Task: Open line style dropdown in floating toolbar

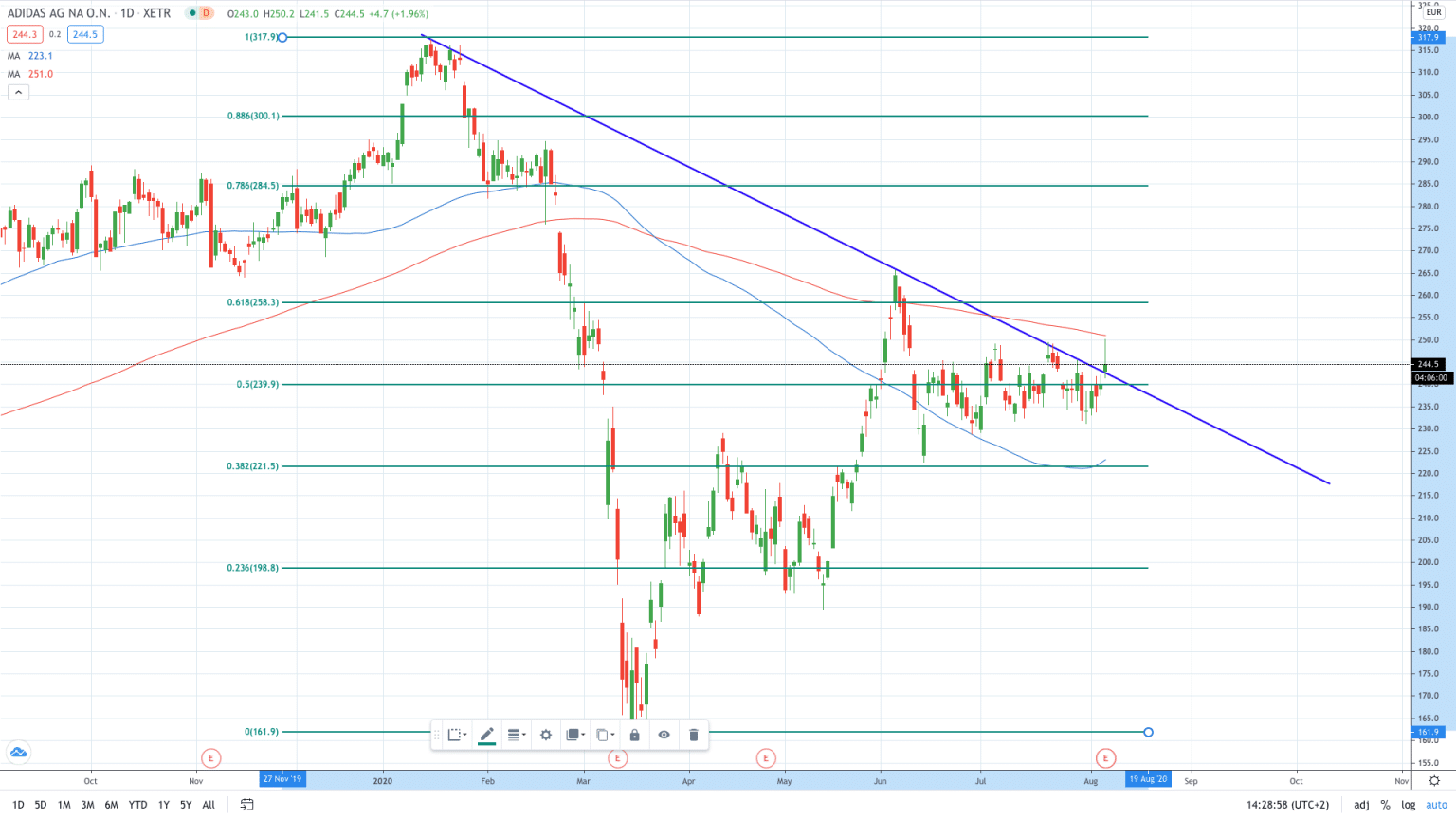Action: pyautogui.click(x=517, y=735)
